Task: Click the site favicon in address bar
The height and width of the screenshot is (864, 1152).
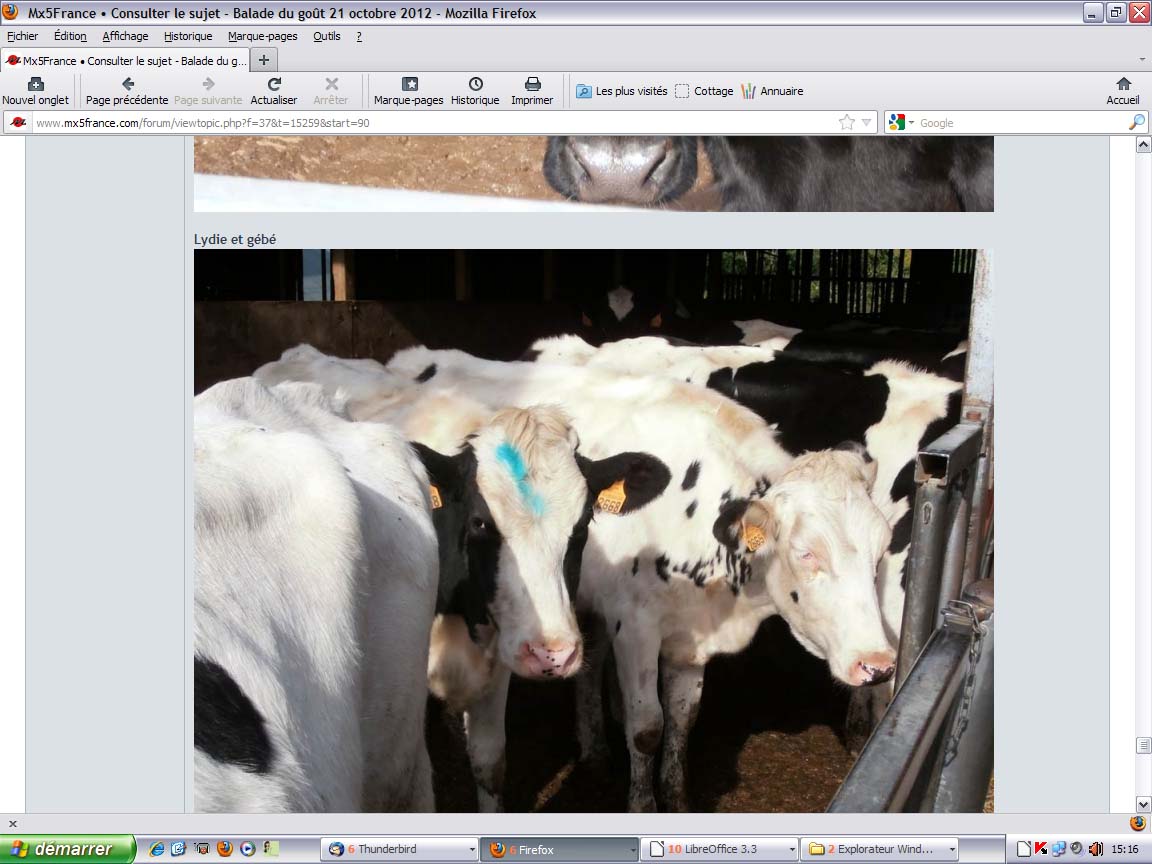Action: point(18,123)
